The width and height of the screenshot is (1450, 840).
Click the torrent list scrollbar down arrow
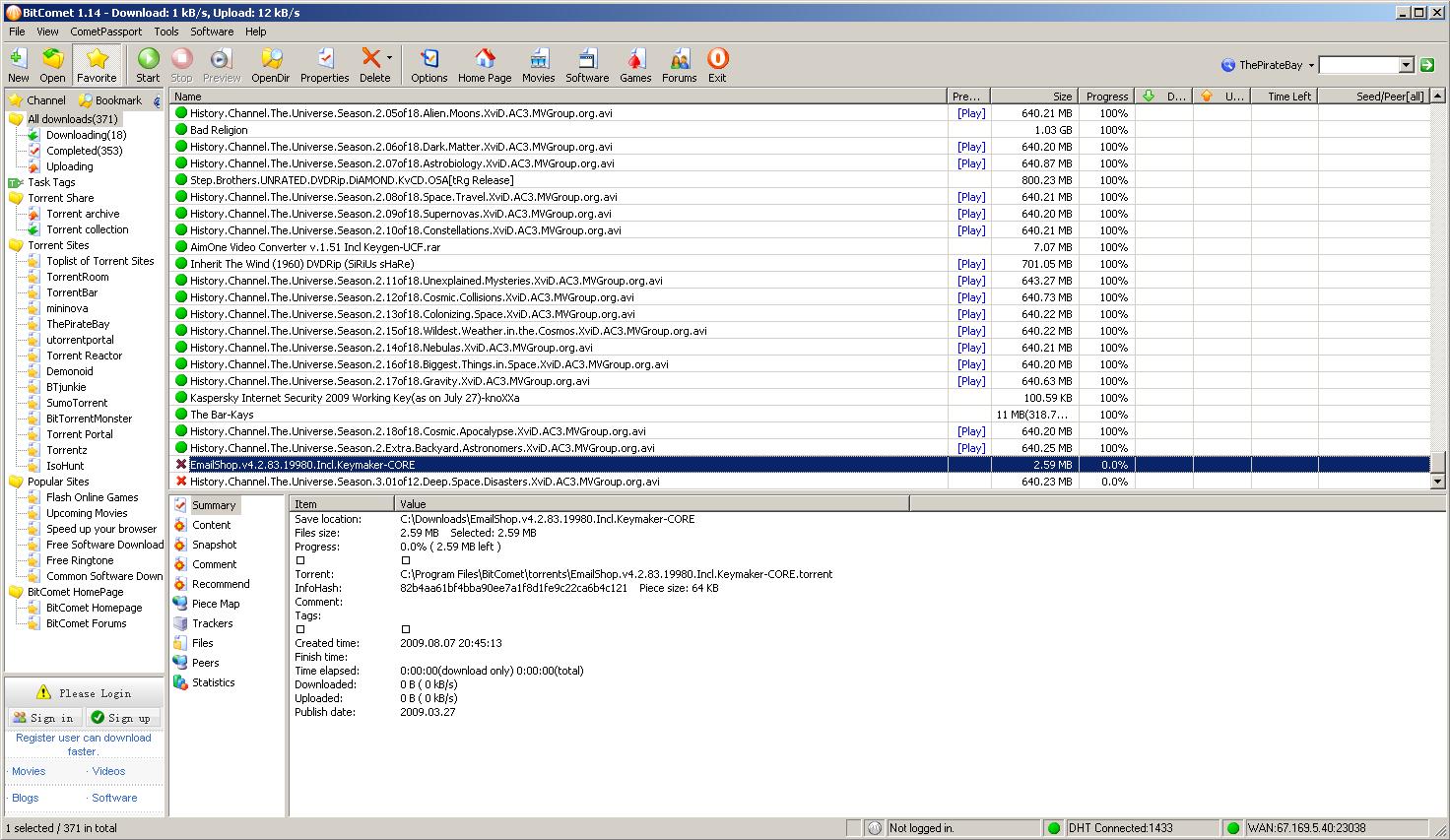click(1437, 482)
